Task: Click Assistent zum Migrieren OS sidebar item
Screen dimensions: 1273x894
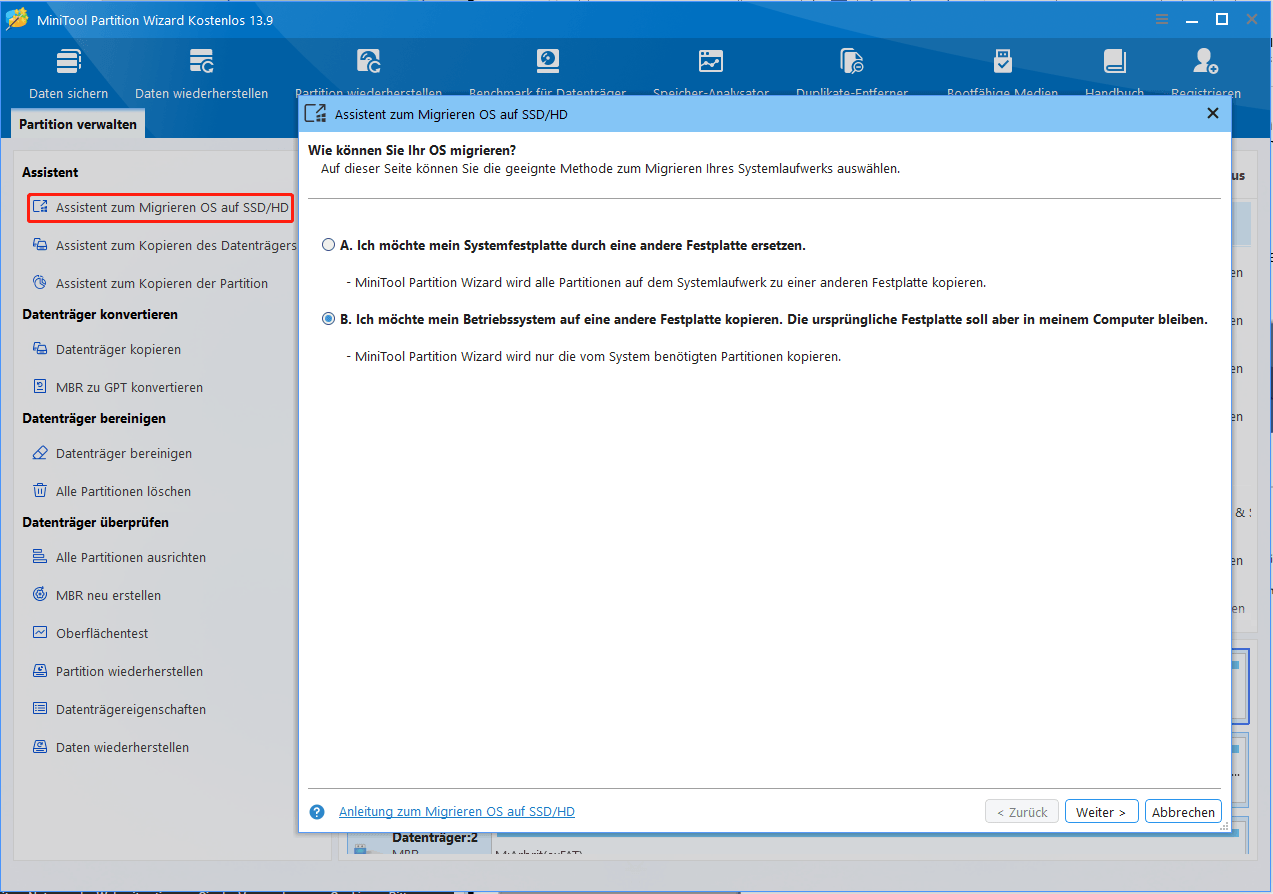Action: 160,208
